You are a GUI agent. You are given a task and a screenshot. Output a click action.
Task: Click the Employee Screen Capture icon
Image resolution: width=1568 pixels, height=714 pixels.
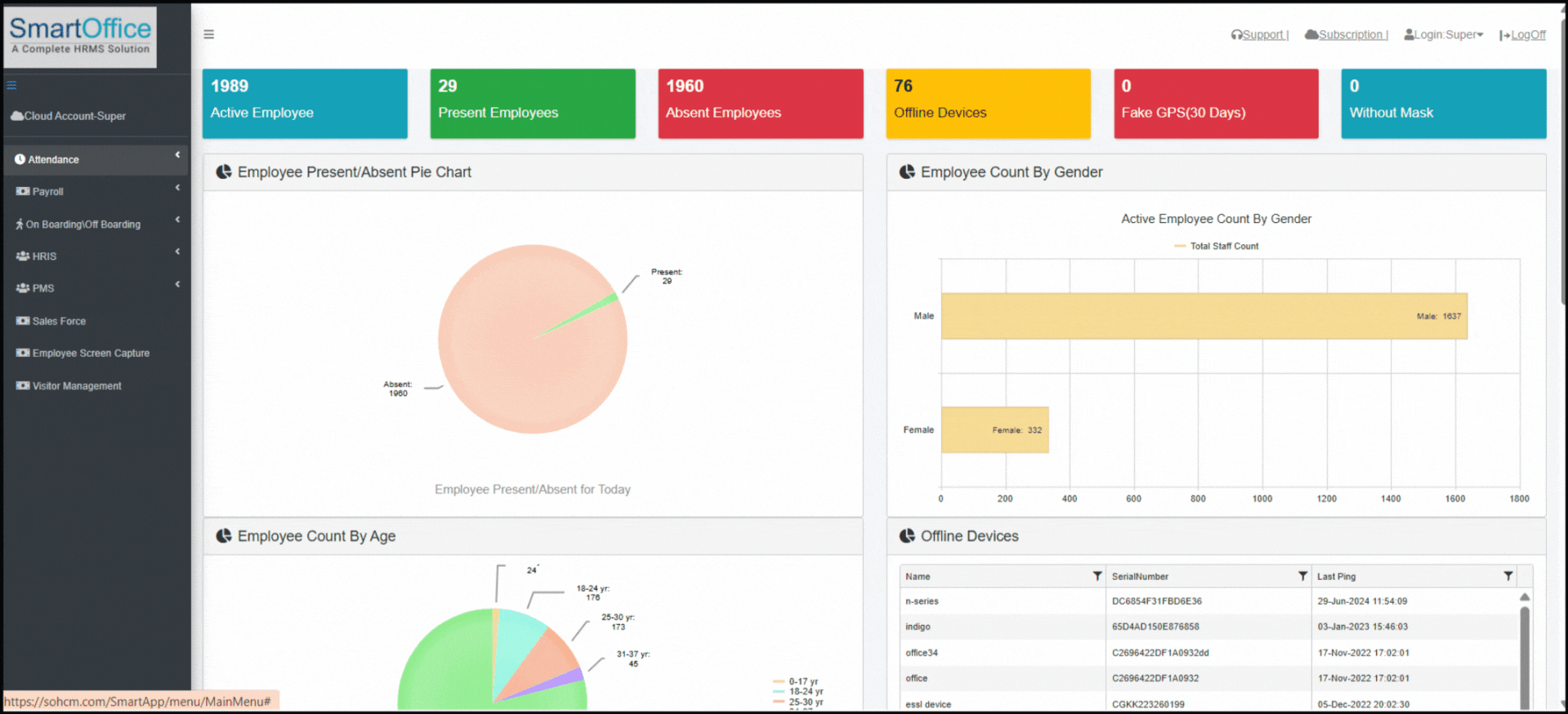[23, 353]
